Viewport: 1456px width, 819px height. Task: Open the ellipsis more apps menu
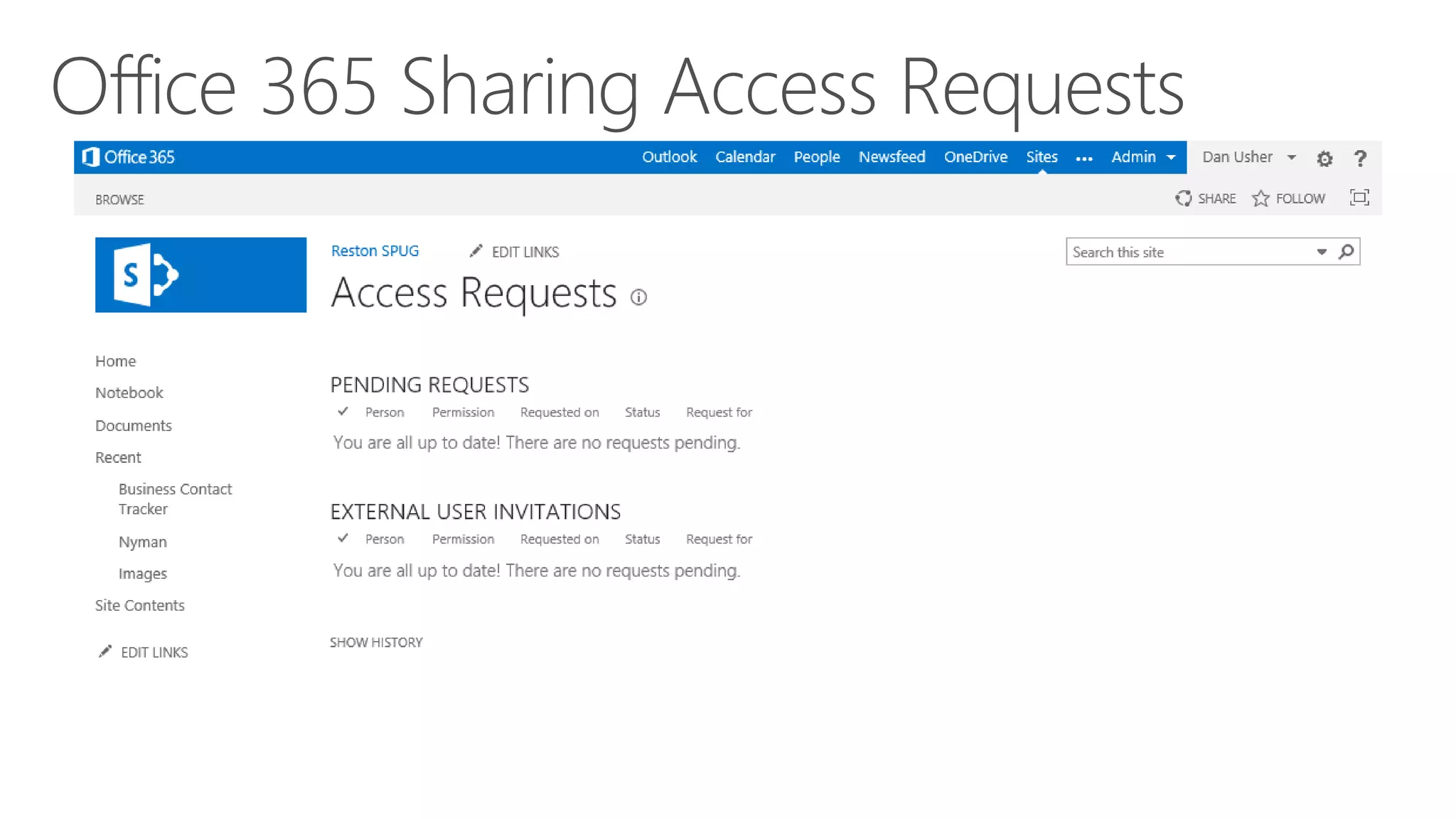tap(1083, 159)
